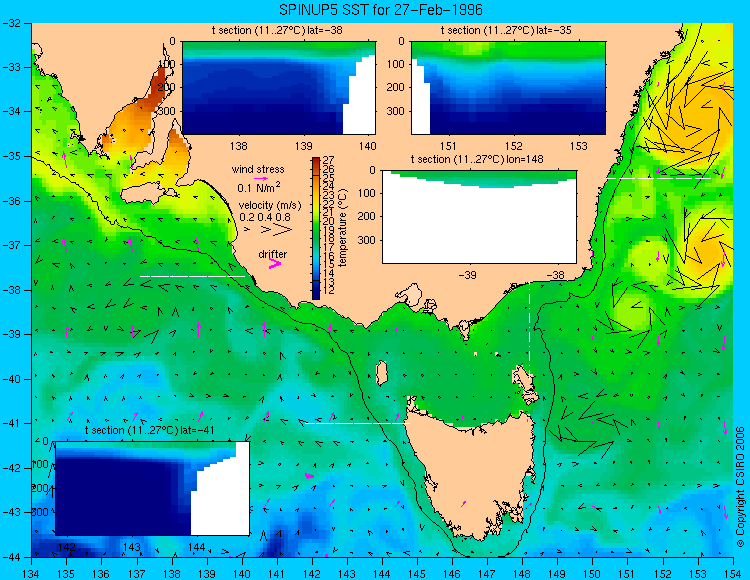This screenshot has height=580, width=750.
Task: Click the white section line at latitude -38
Action: click(192, 276)
